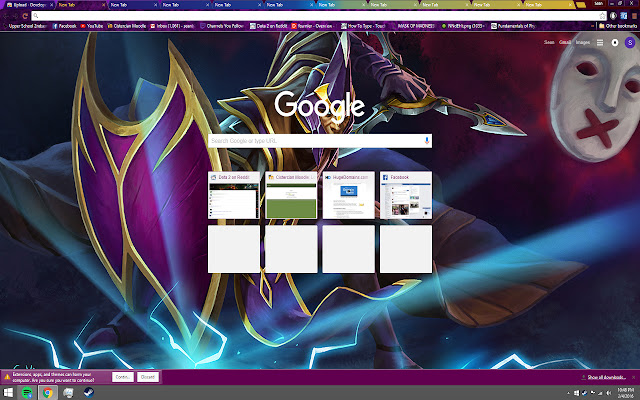The image size is (640, 400).
Task: Open the Google notifications circle icon
Action: click(615, 42)
